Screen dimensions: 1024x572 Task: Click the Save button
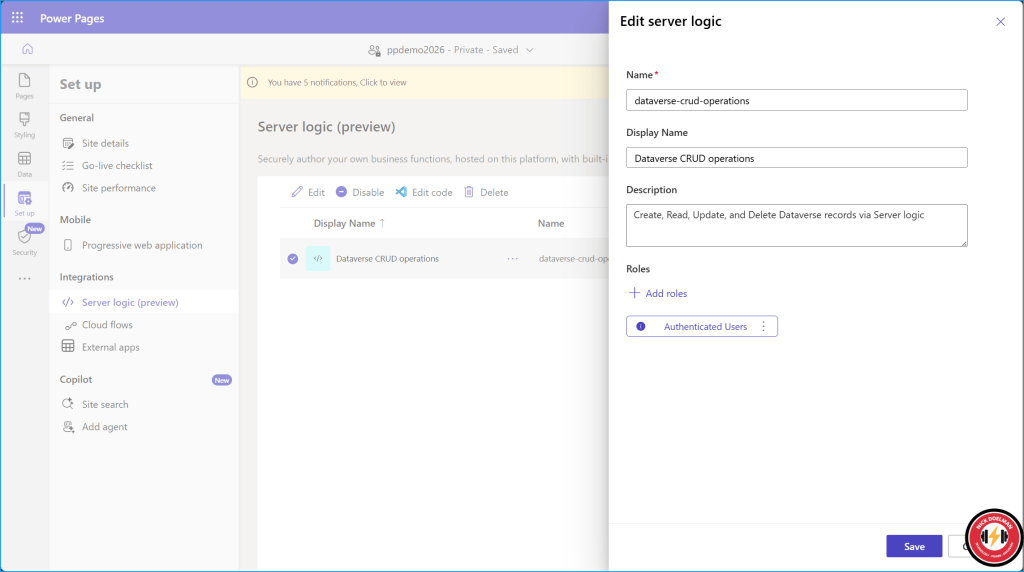pos(913,547)
